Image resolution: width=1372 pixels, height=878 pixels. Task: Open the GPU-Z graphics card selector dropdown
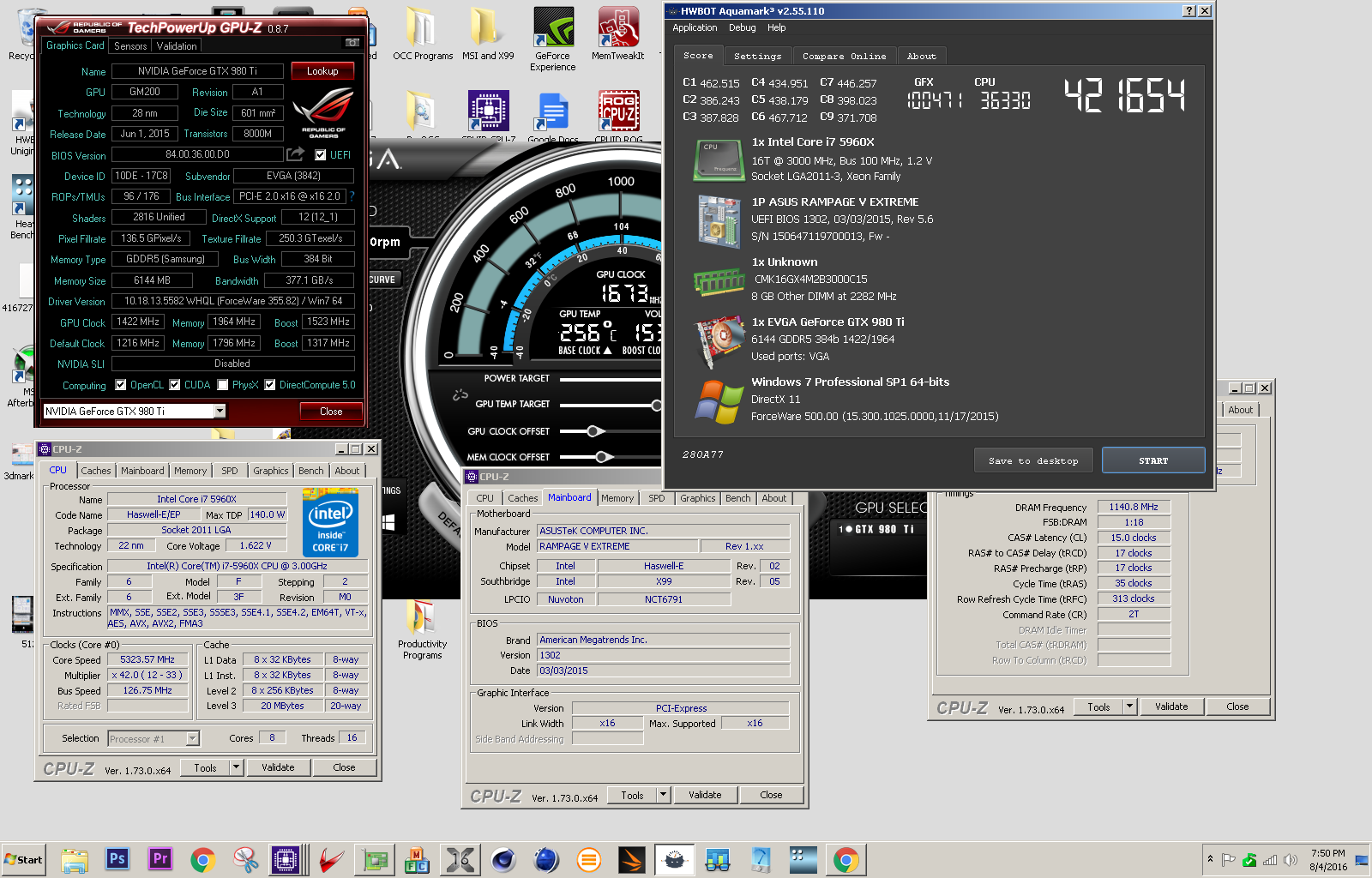click(220, 412)
